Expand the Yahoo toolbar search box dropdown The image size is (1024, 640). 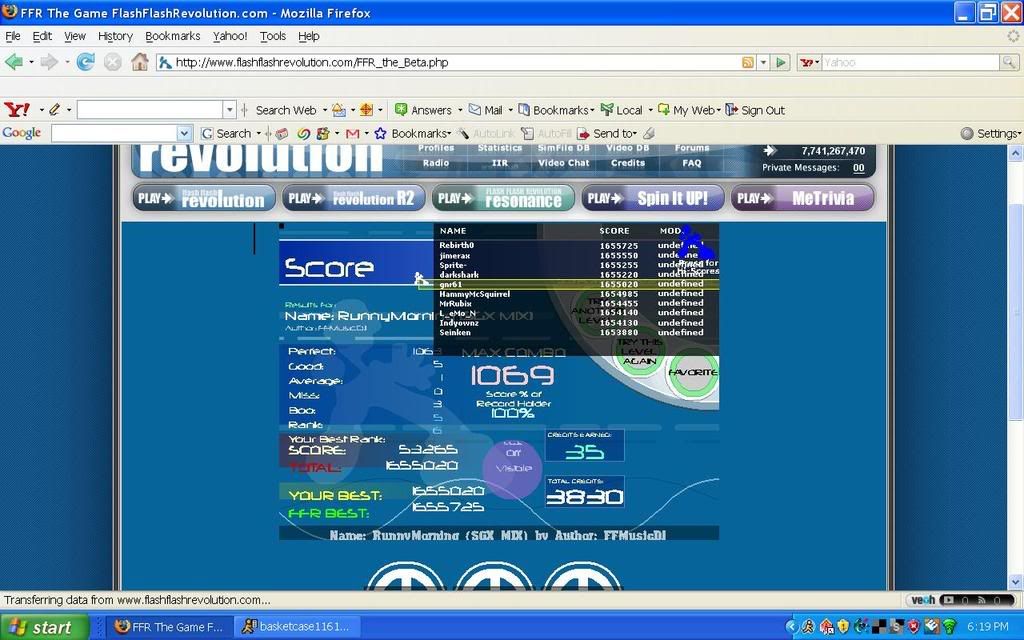(x=229, y=110)
